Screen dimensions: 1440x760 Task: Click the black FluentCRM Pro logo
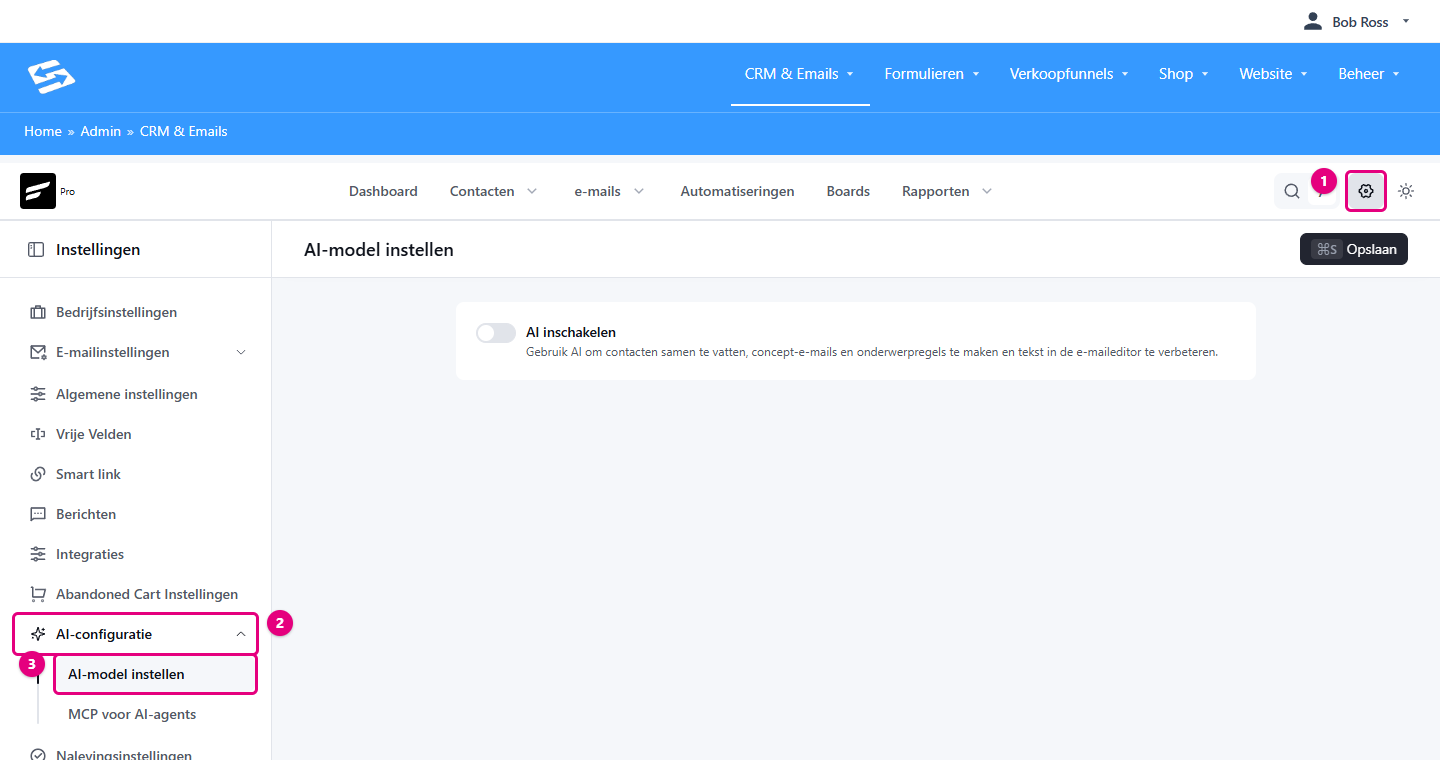[x=38, y=191]
